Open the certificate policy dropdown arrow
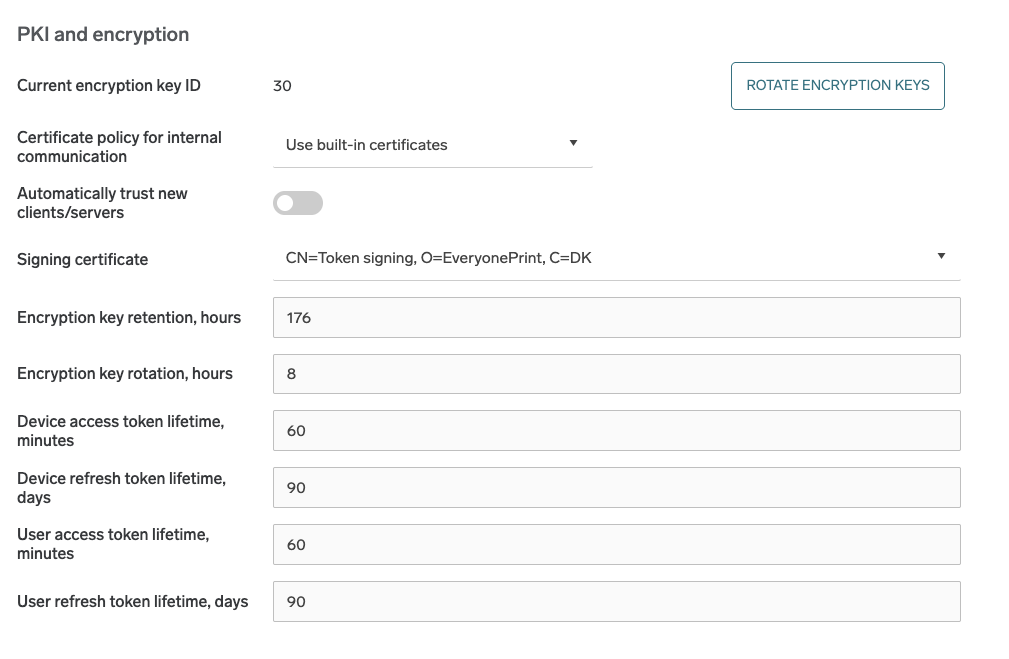 tap(573, 143)
